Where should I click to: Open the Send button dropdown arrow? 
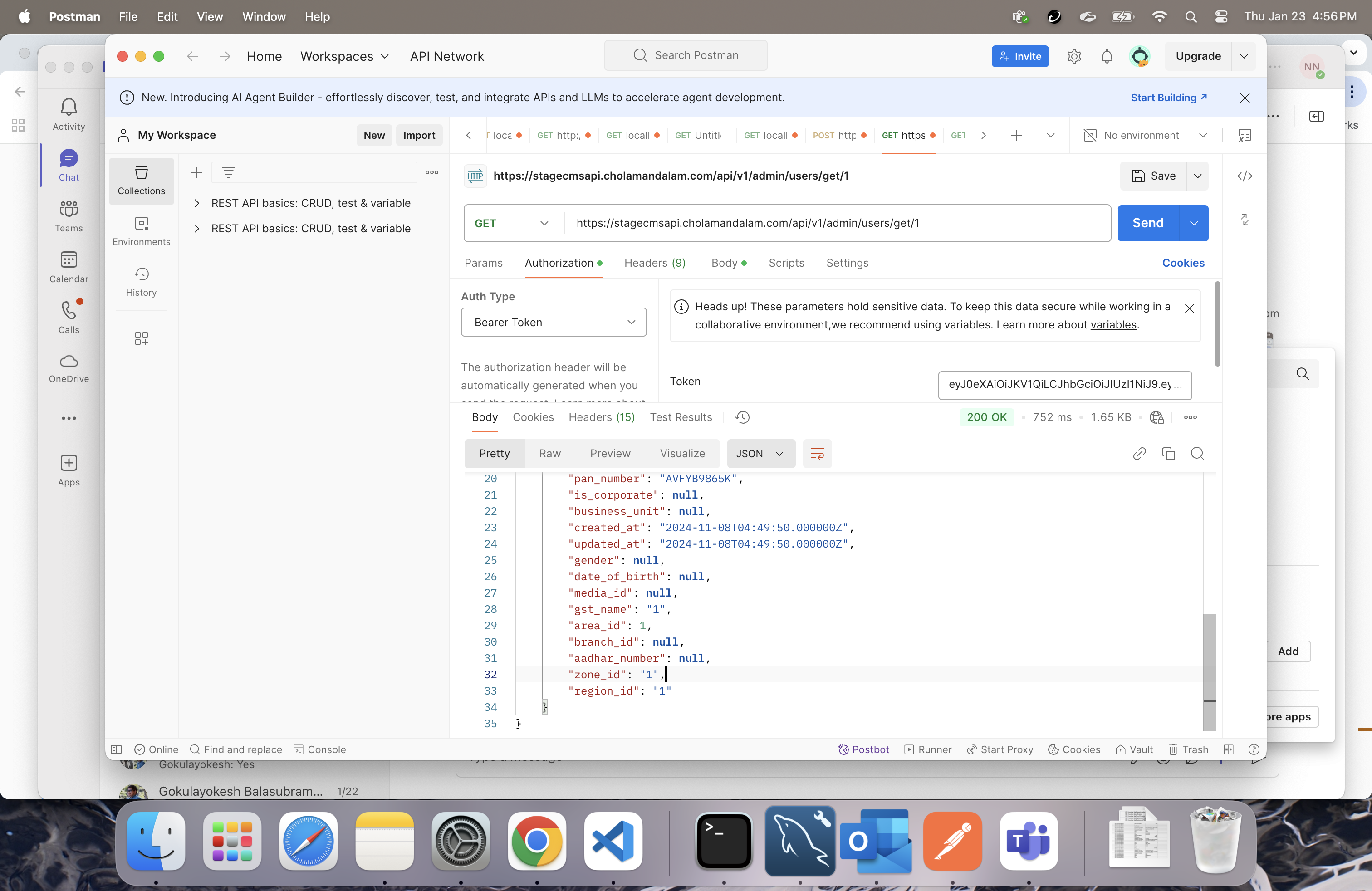tap(1193, 223)
